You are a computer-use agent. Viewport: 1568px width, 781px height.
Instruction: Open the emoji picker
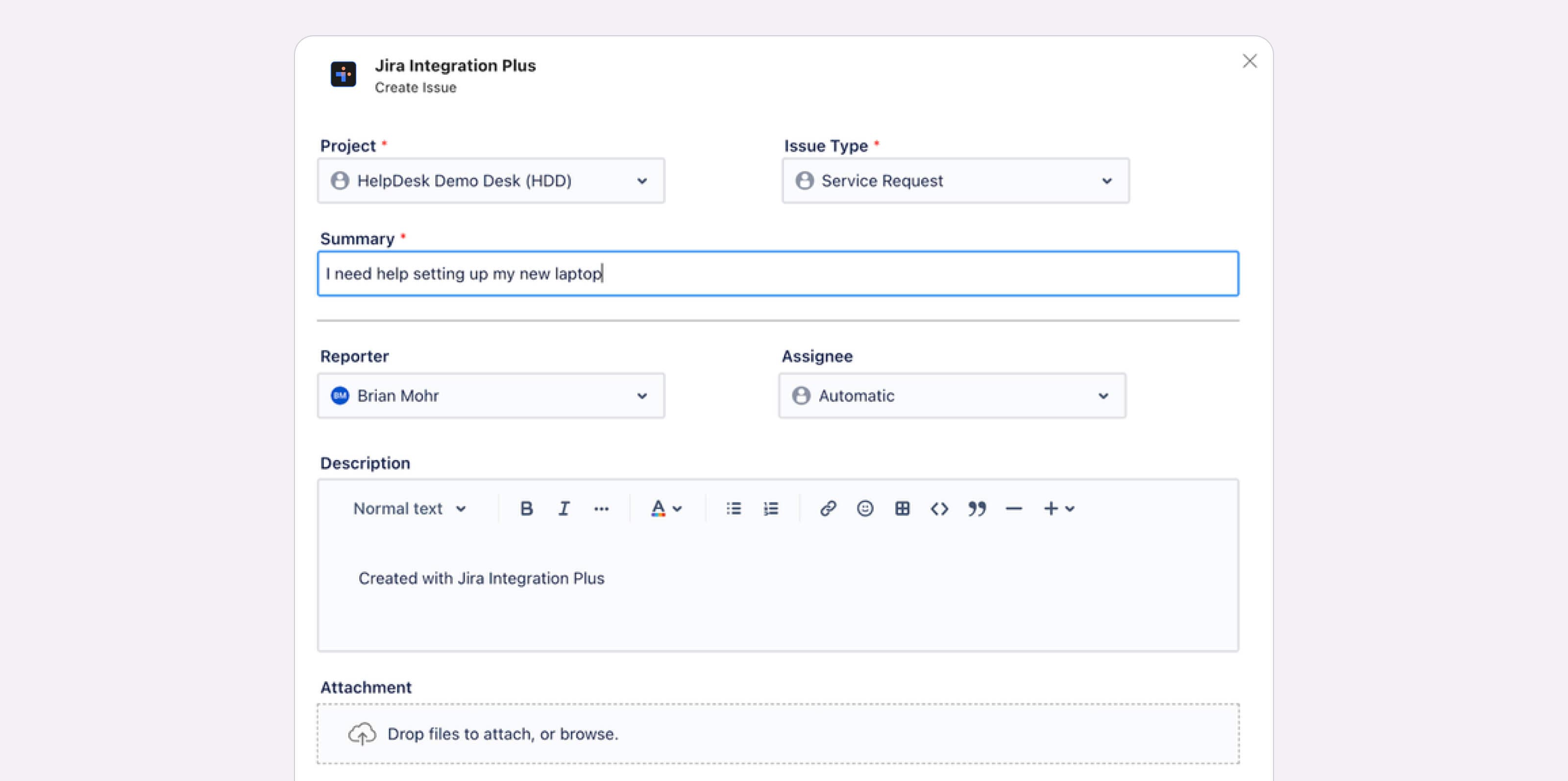(865, 508)
